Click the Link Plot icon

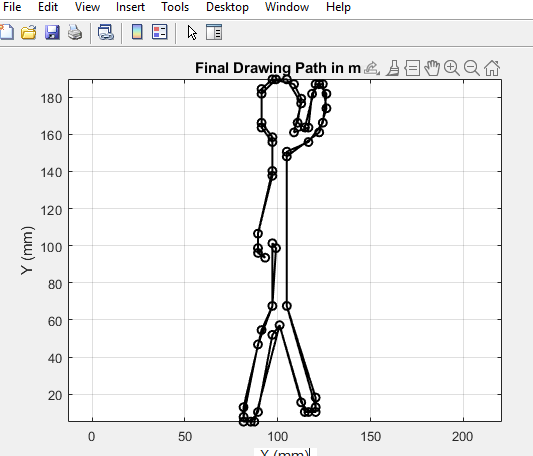click(106, 33)
